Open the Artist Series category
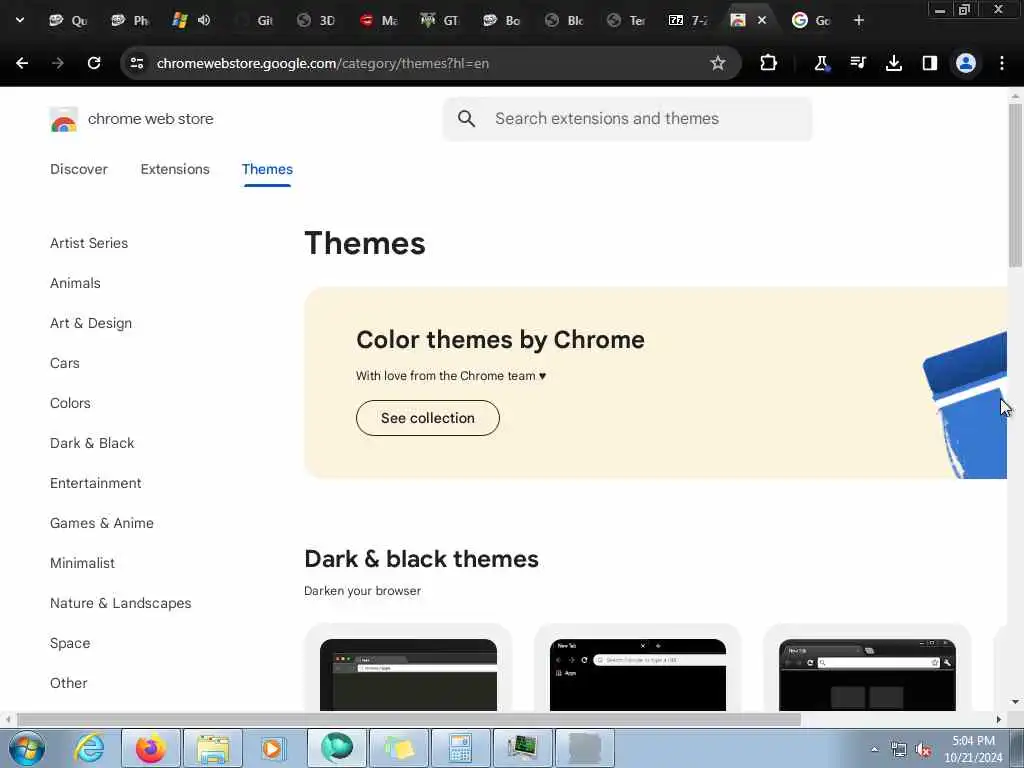The width and height of the screenshot is (1024, 768). (89, 243)
